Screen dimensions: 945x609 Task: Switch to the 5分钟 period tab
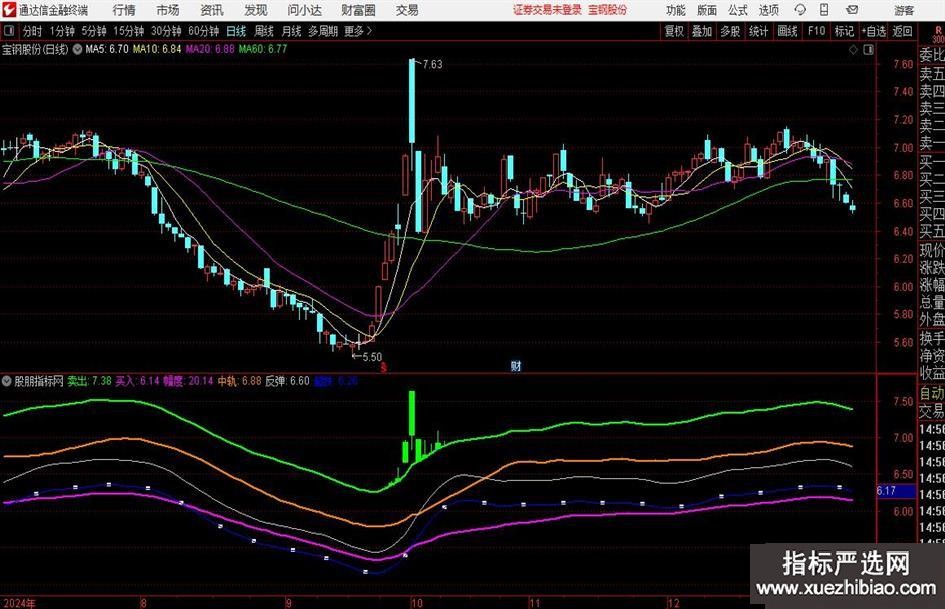[x=93, y=31]
